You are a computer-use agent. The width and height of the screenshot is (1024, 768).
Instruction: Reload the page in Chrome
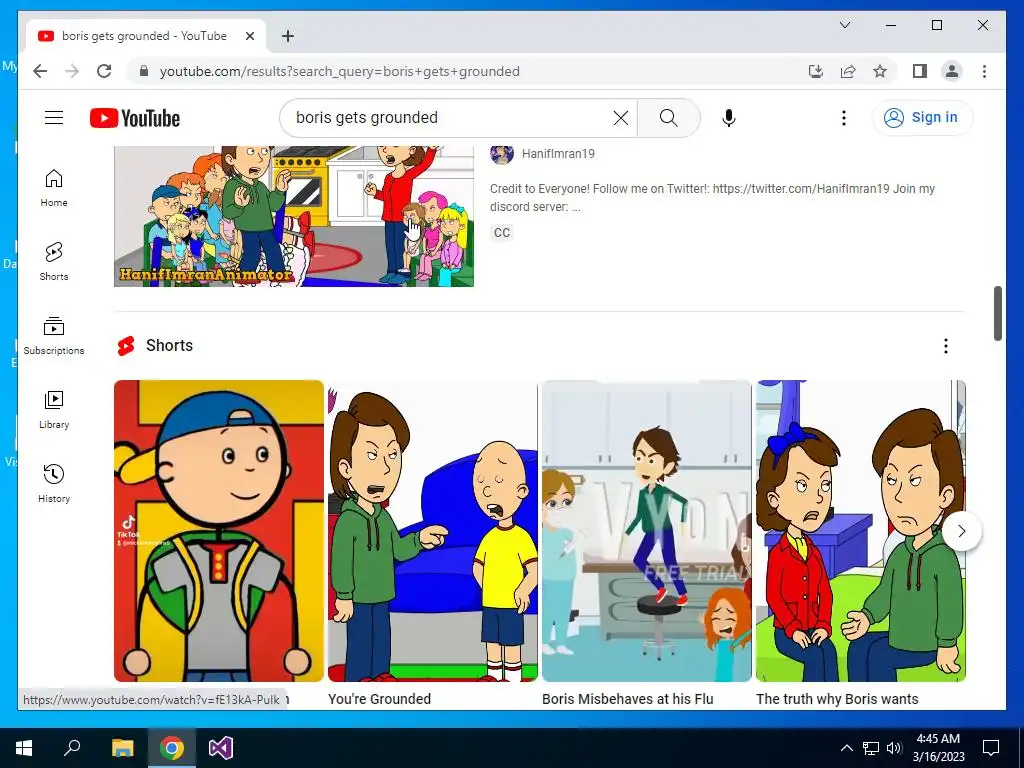(104, 71)
